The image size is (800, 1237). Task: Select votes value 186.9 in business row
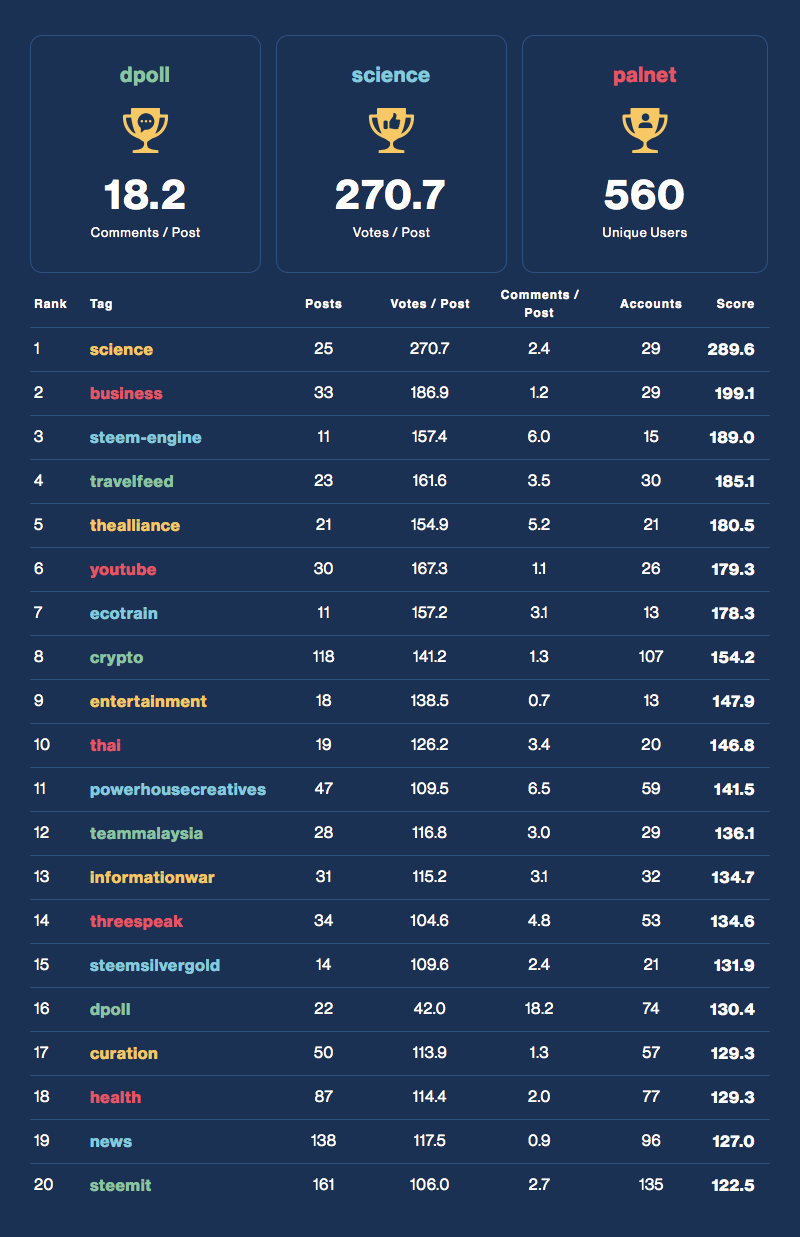pyautogui.click(x=430, y=393)
